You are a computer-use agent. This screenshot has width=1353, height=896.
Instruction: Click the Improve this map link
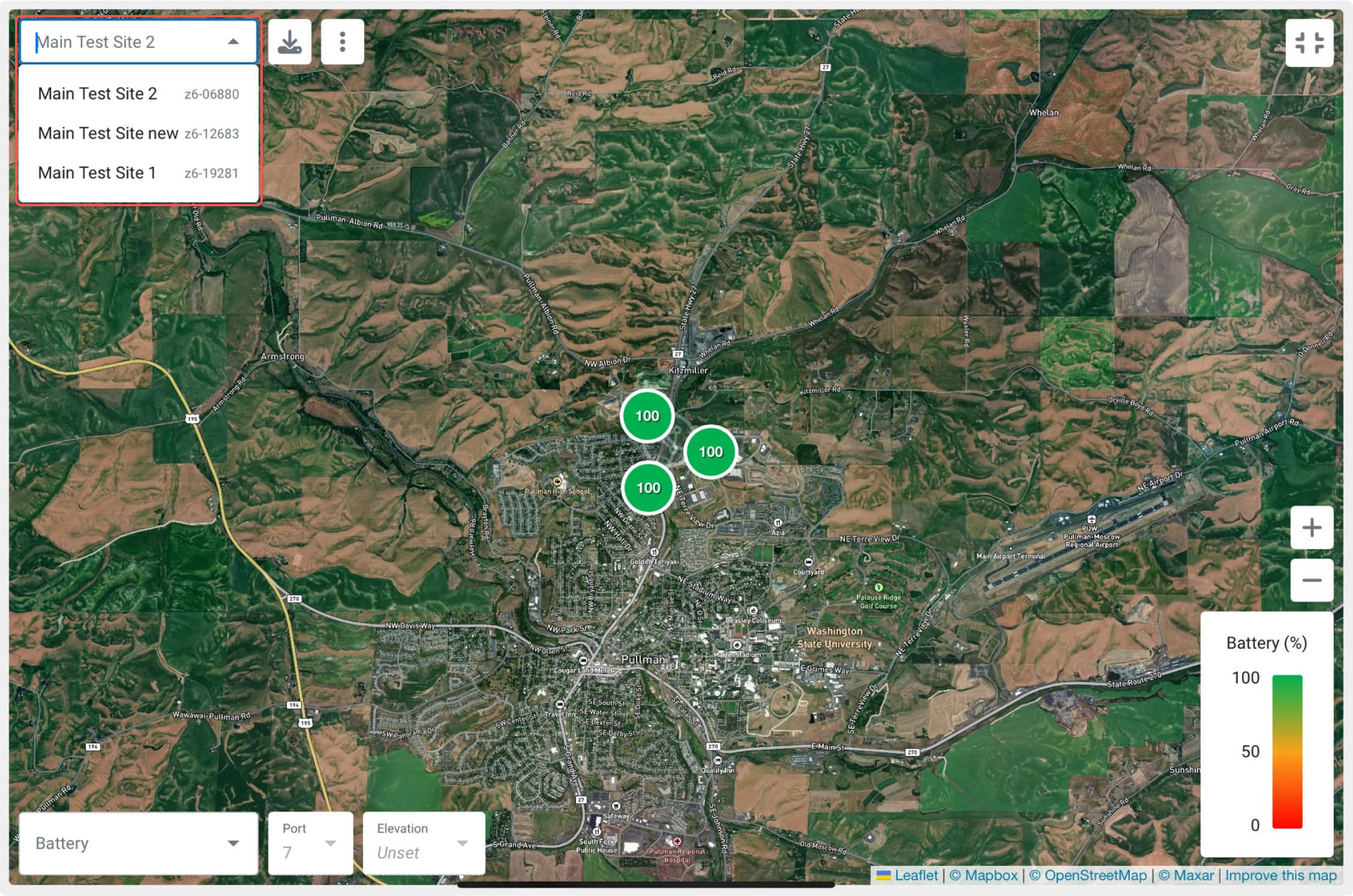tap(1280, 876)
